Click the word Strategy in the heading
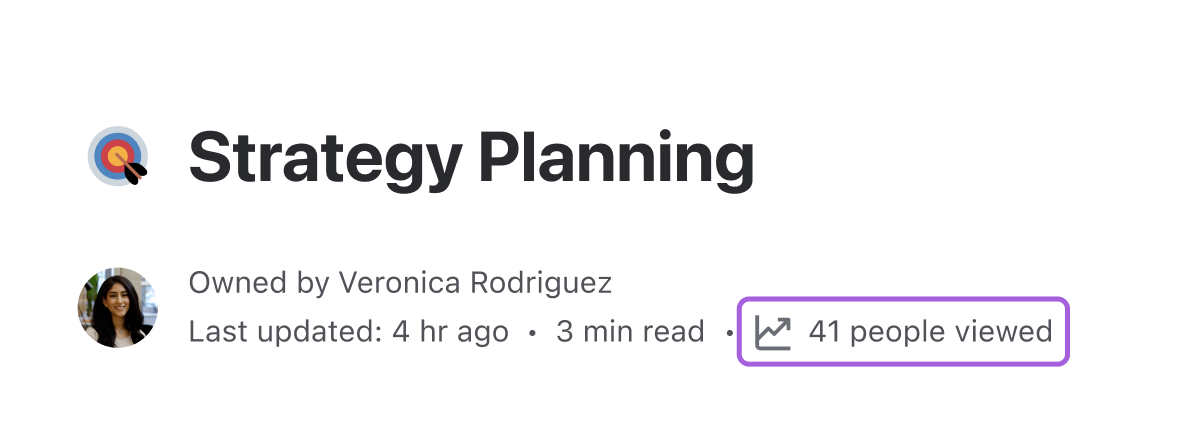This screenshot has width=1191, height=437. coord(325,159)
